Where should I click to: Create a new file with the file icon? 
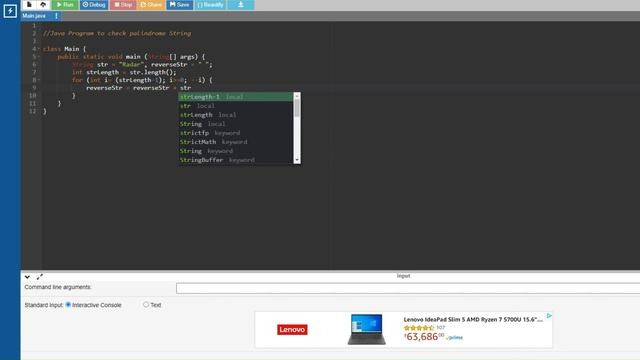click(29, 4)
